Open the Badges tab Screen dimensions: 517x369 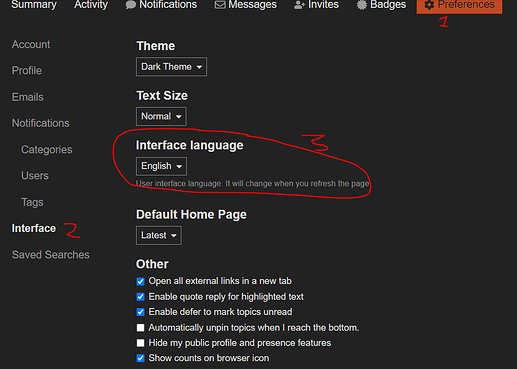pos(381,5)
